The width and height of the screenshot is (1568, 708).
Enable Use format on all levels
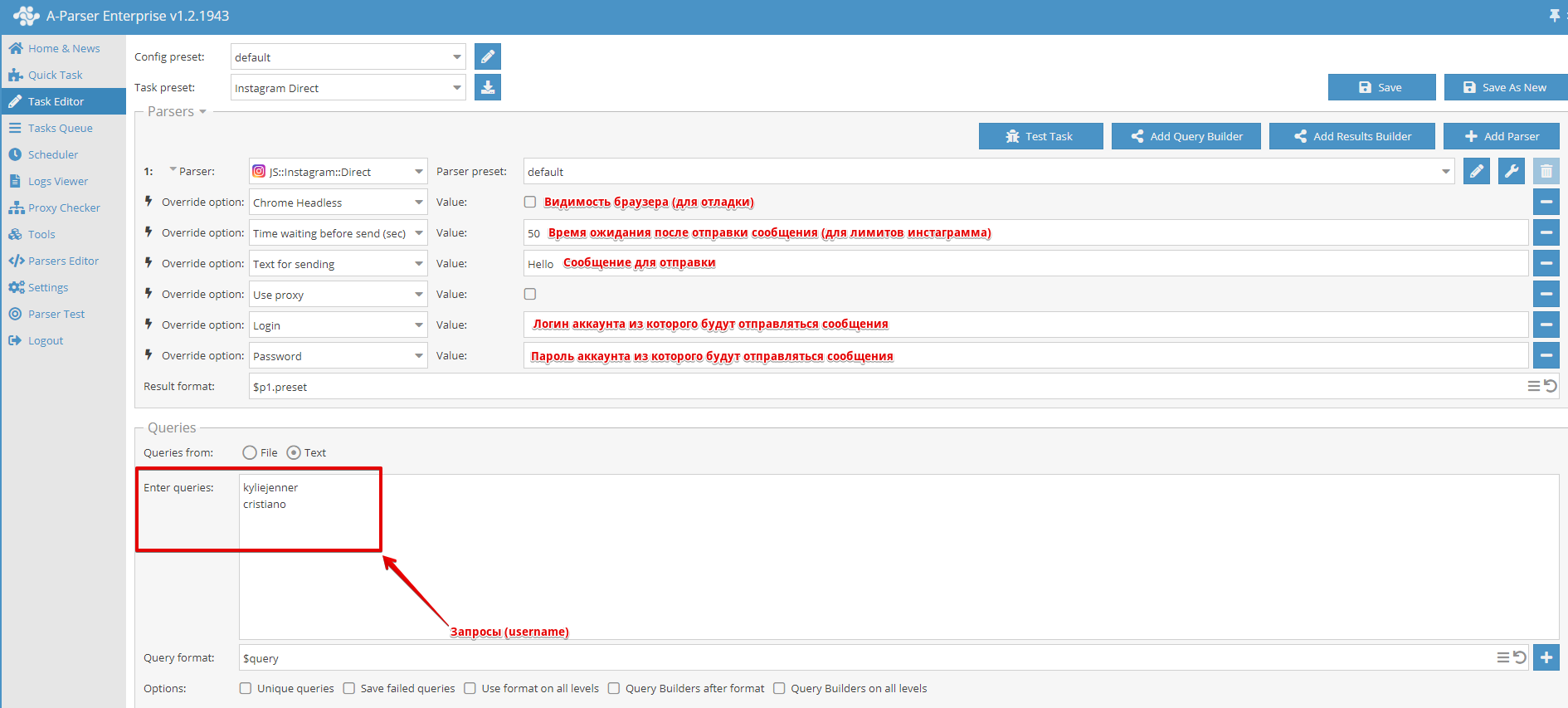[470, 688]
